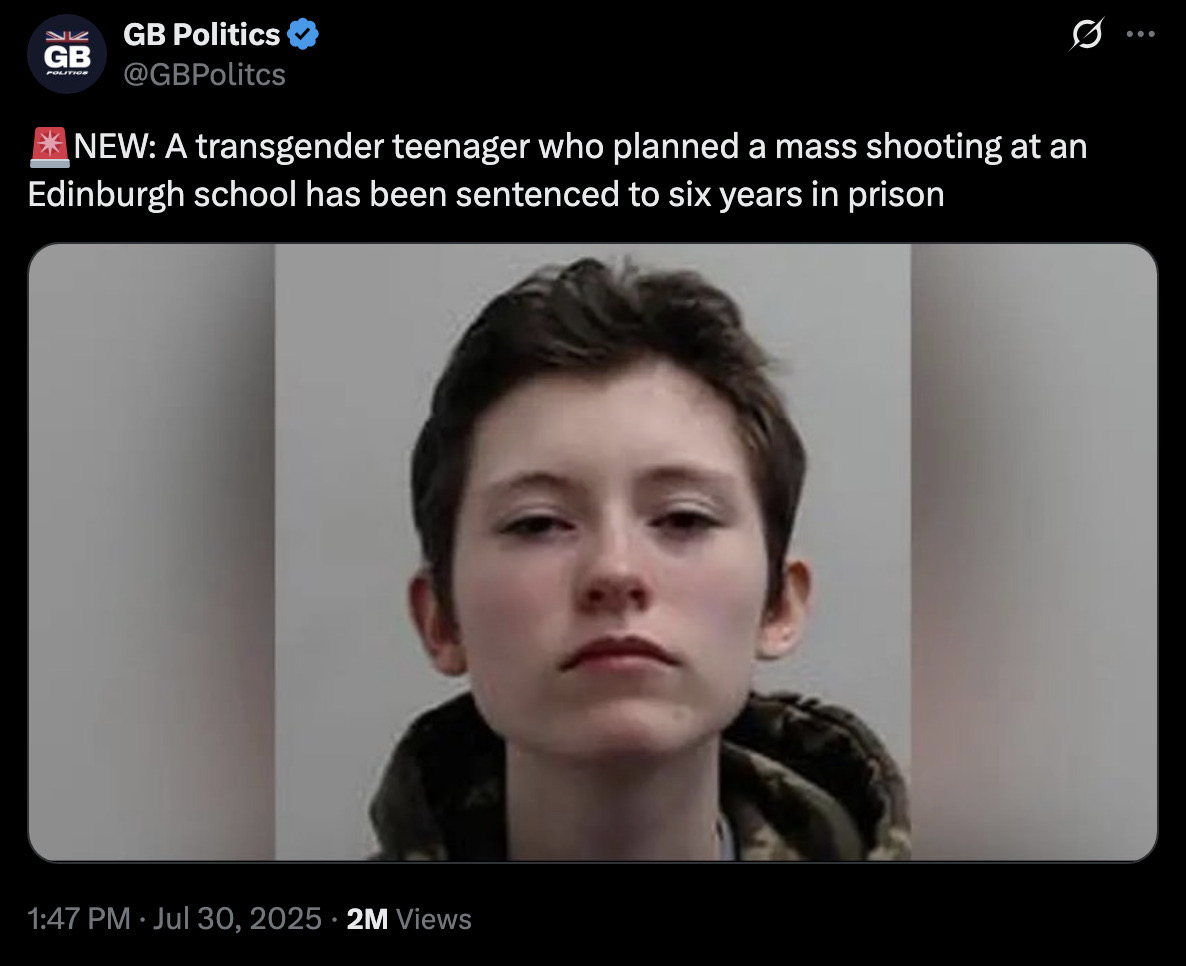Open the three-dot more options menu
1186x966 pixels.
(x=1141, y=34)
